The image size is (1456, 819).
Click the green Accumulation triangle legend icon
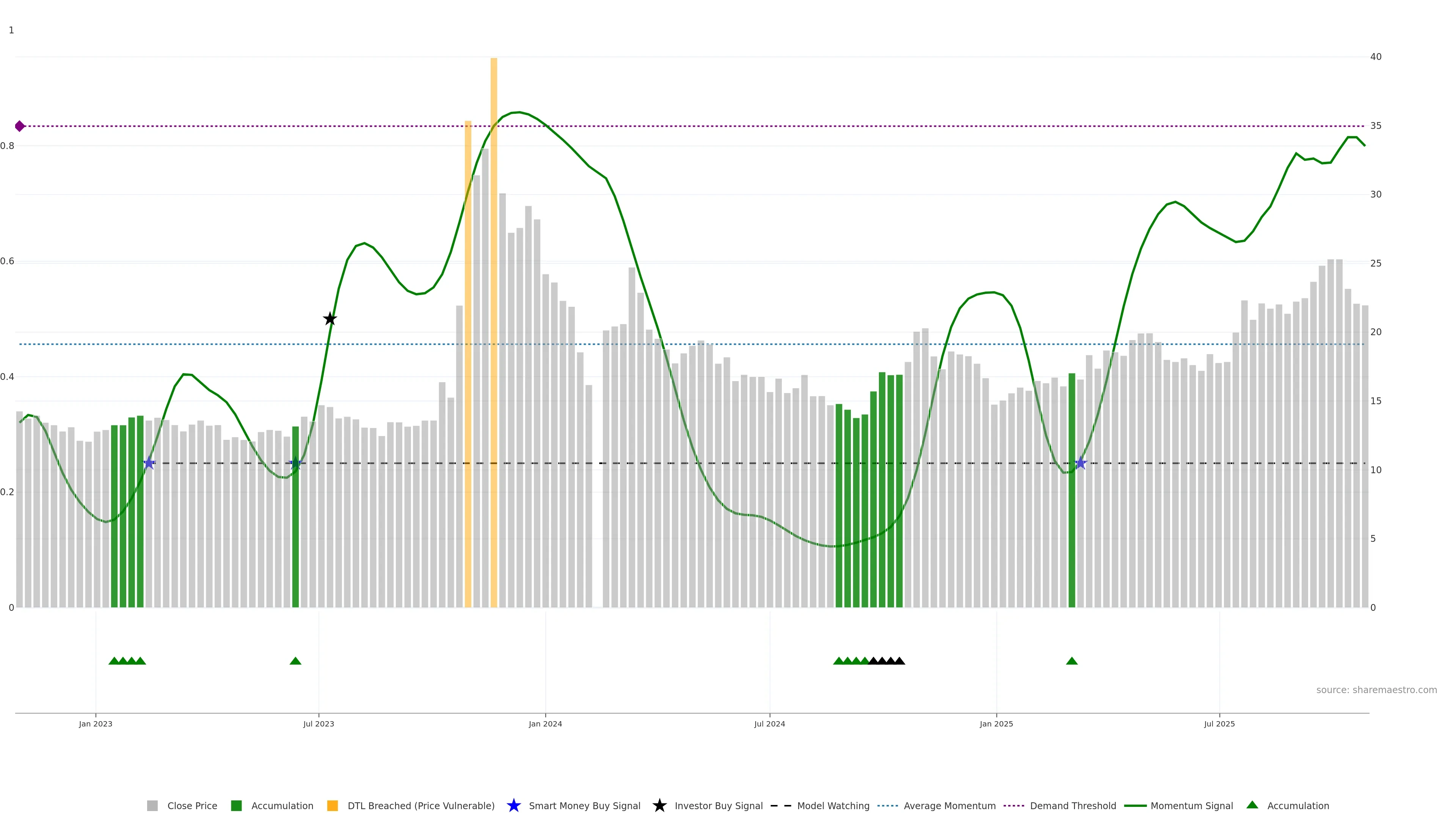coord(1252,805)
